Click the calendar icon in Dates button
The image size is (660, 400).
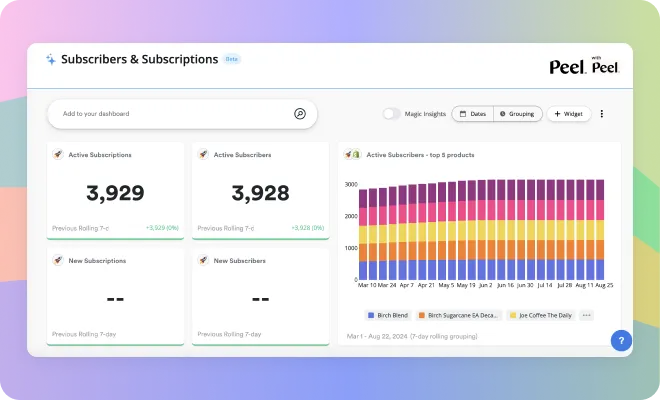(x=463, y=114)
